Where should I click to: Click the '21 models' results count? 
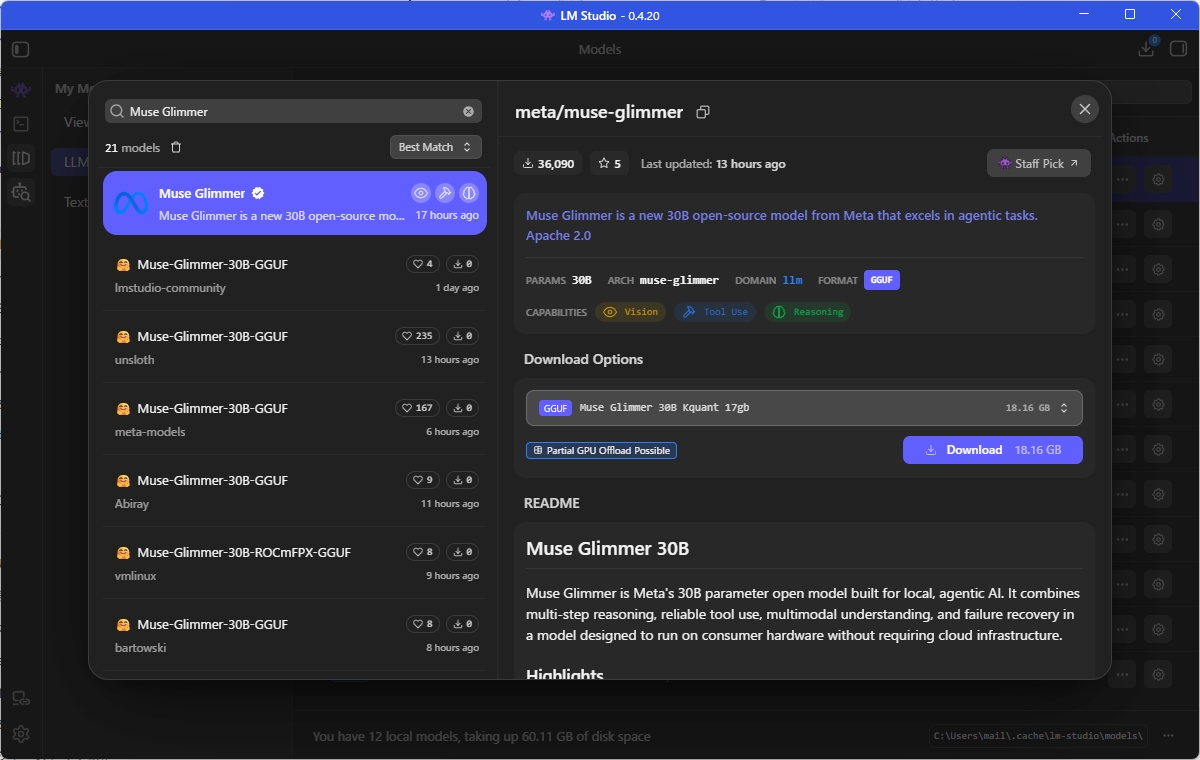click(132, 148)
